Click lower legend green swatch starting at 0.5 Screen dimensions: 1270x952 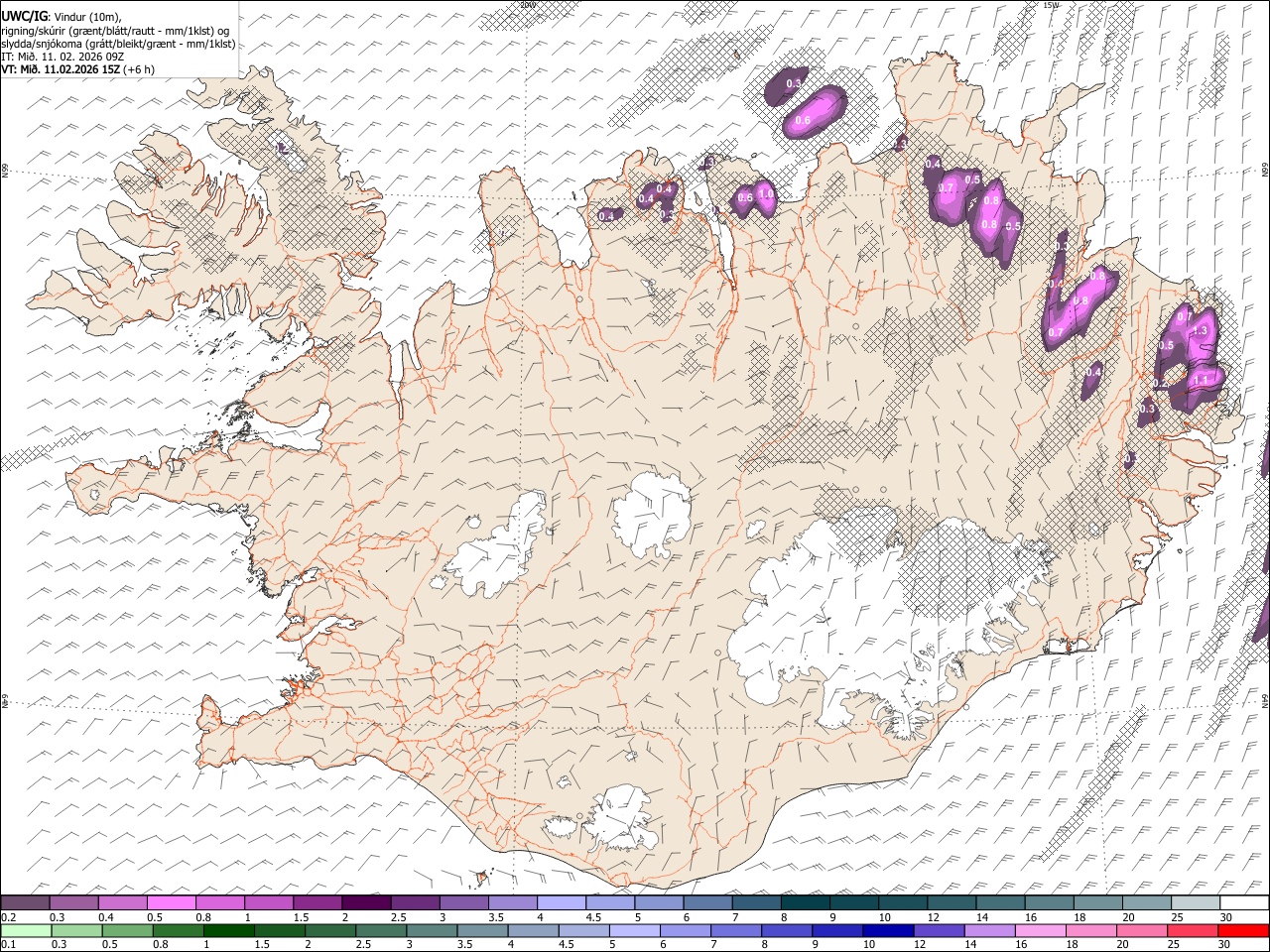[128, 930]
